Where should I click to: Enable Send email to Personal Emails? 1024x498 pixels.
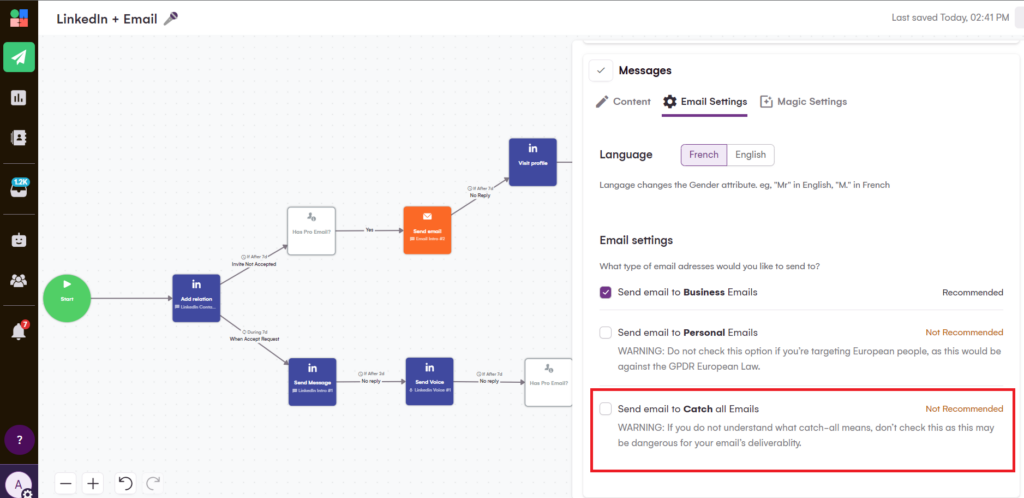(x=605, y=332)
